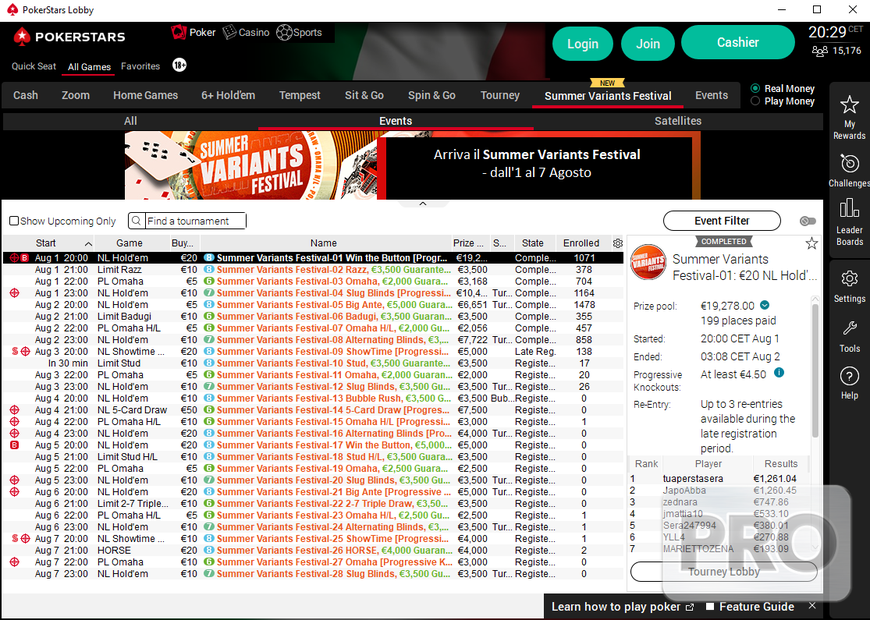Viewport: 870px width, 620px height.
Task: Select Real Money radio button
Action: click(755, 88)
